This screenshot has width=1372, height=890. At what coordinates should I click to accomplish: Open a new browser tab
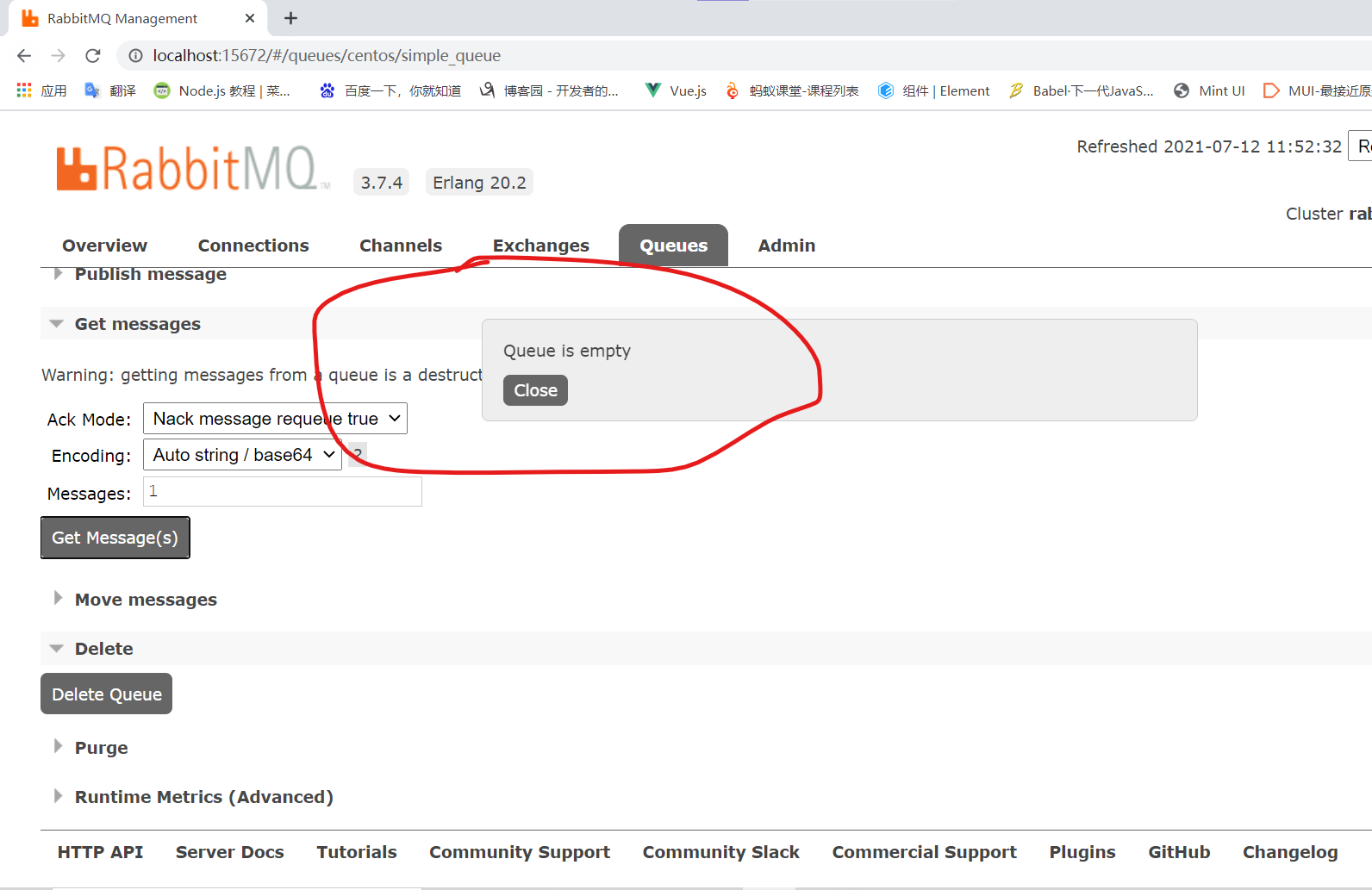point(290,18)
